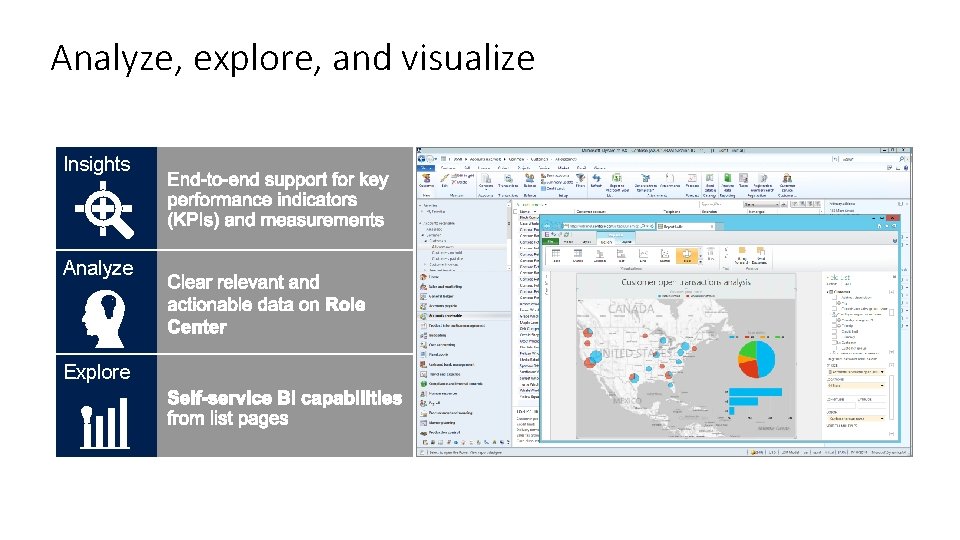Image resolution: width=960 pixels, height=540 pixels.
Task: Click the green File tab in Power View
Action: point(552,242)
